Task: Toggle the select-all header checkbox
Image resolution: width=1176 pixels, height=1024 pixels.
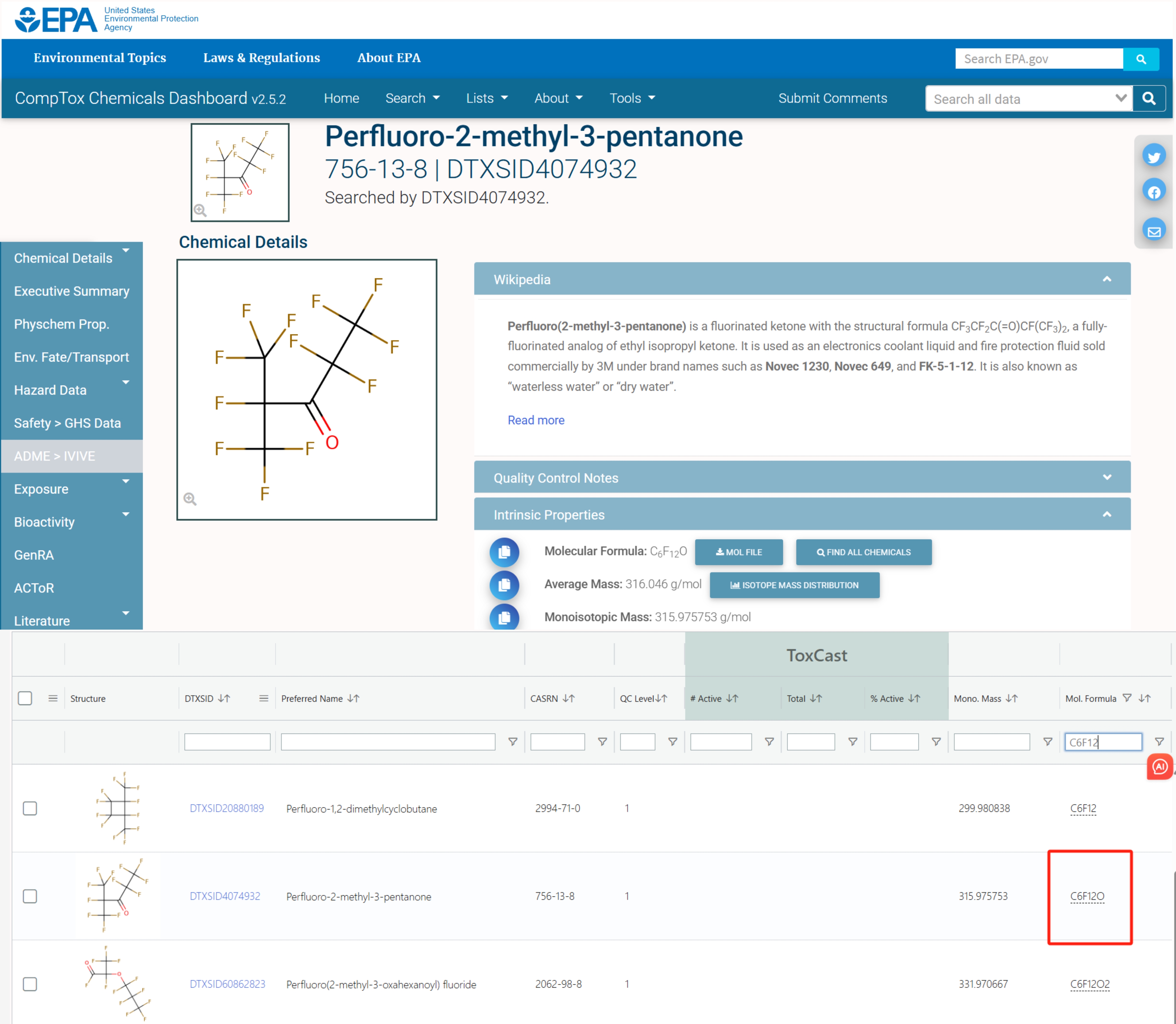Action: pos(25,698)
